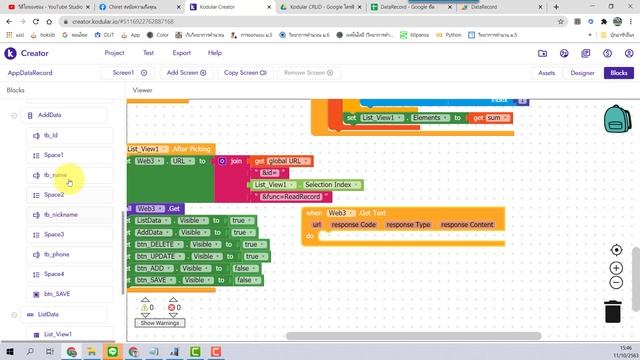Select Space1 in blocks tree
Image resolution: width=640 pixels, height=360 pixels.
pos(69,155)
